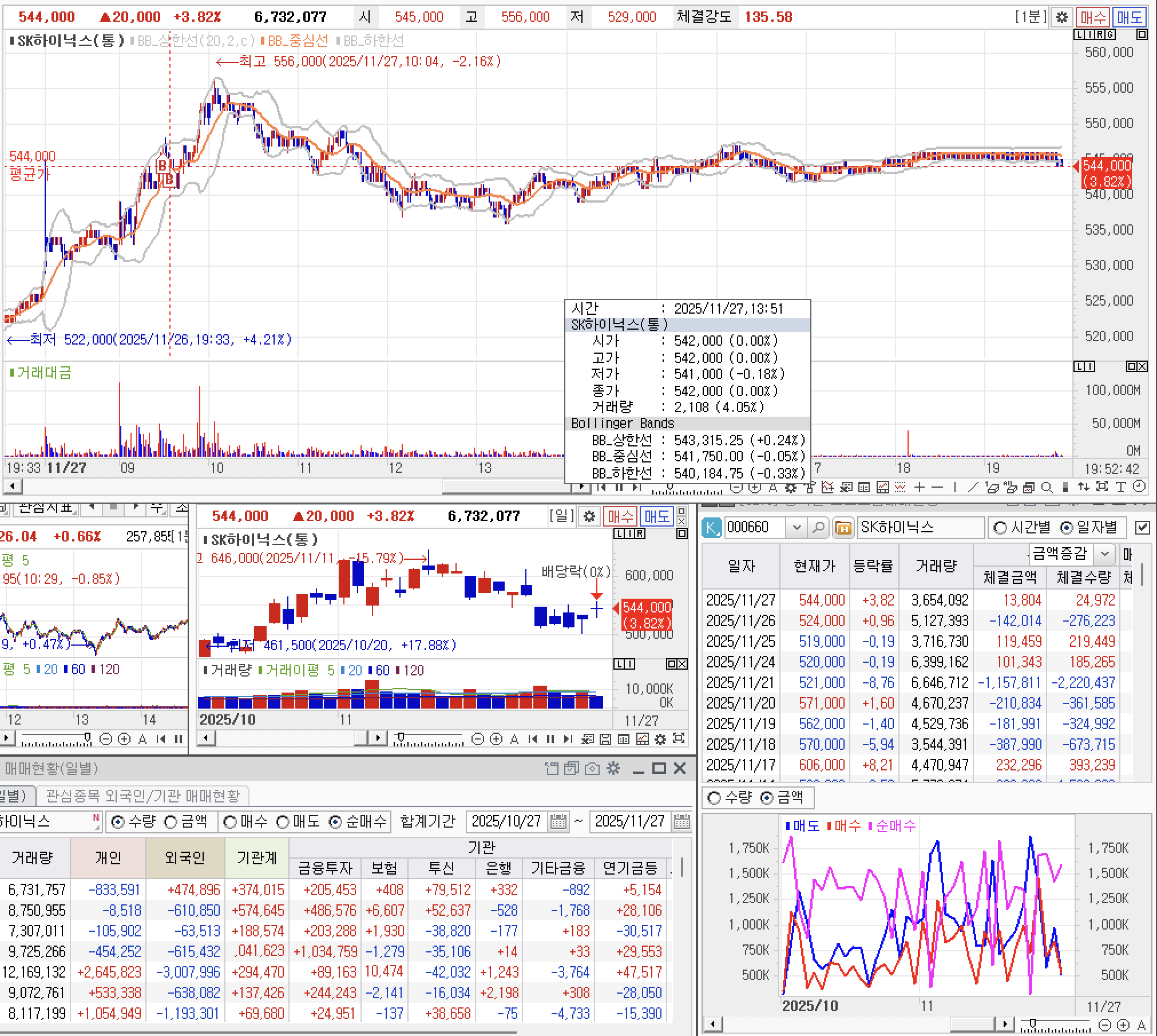Select the 금액 radio in trading status
Viewport: 1157px width, 1036px height.
[171, 822]
